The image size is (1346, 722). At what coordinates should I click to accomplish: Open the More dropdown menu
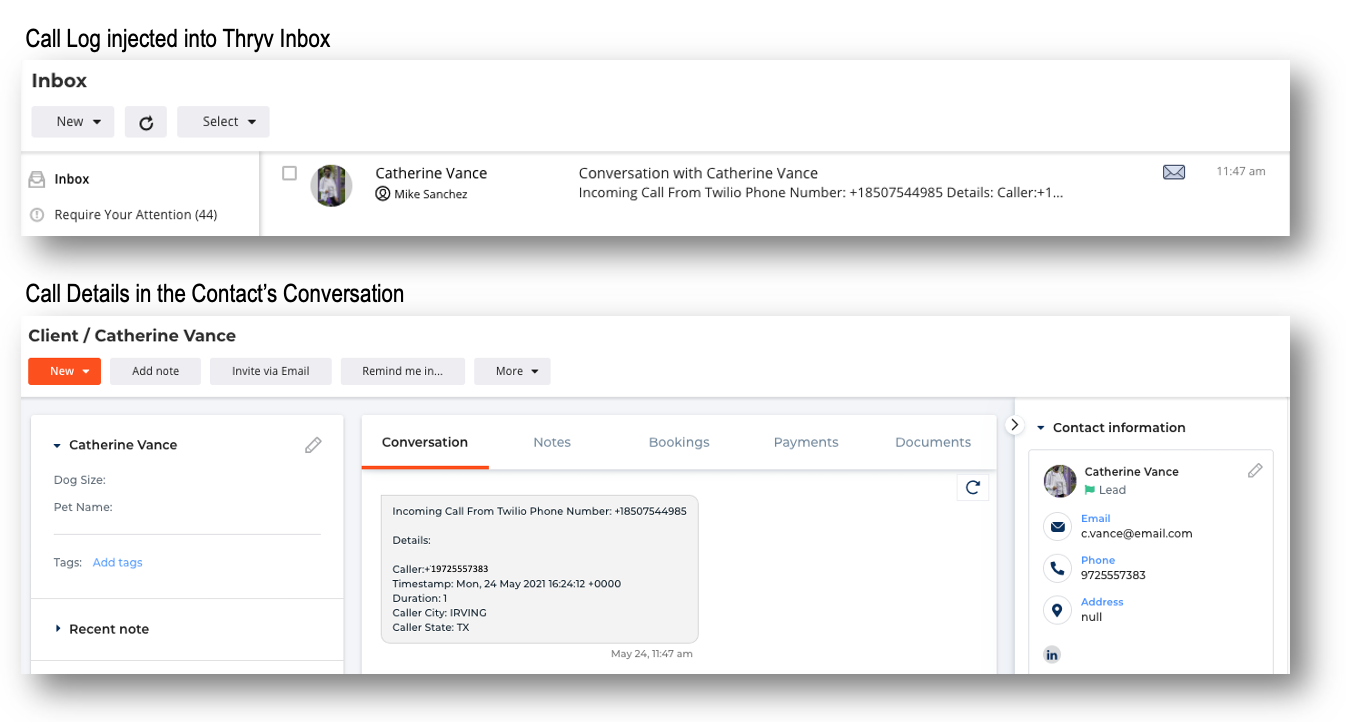[512, 371]
